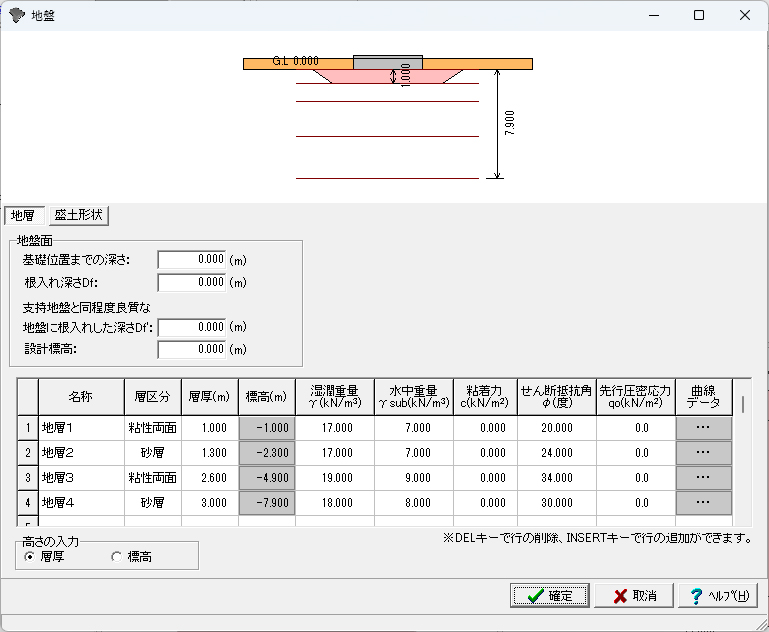This screenshot has width=769, height=632.
Task: Click the 層厚(m) column header
Action: pos(210,397)
